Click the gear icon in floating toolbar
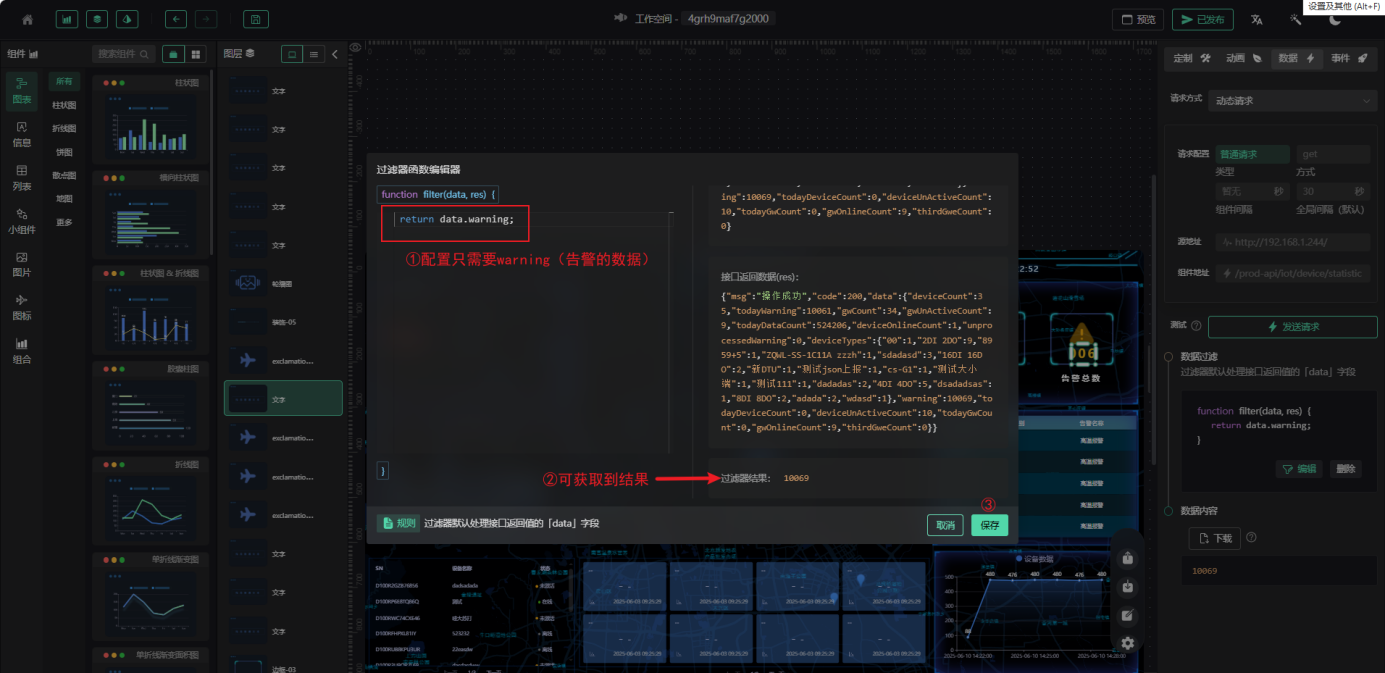This screenshot has height=673, width=1385. 1128,643
